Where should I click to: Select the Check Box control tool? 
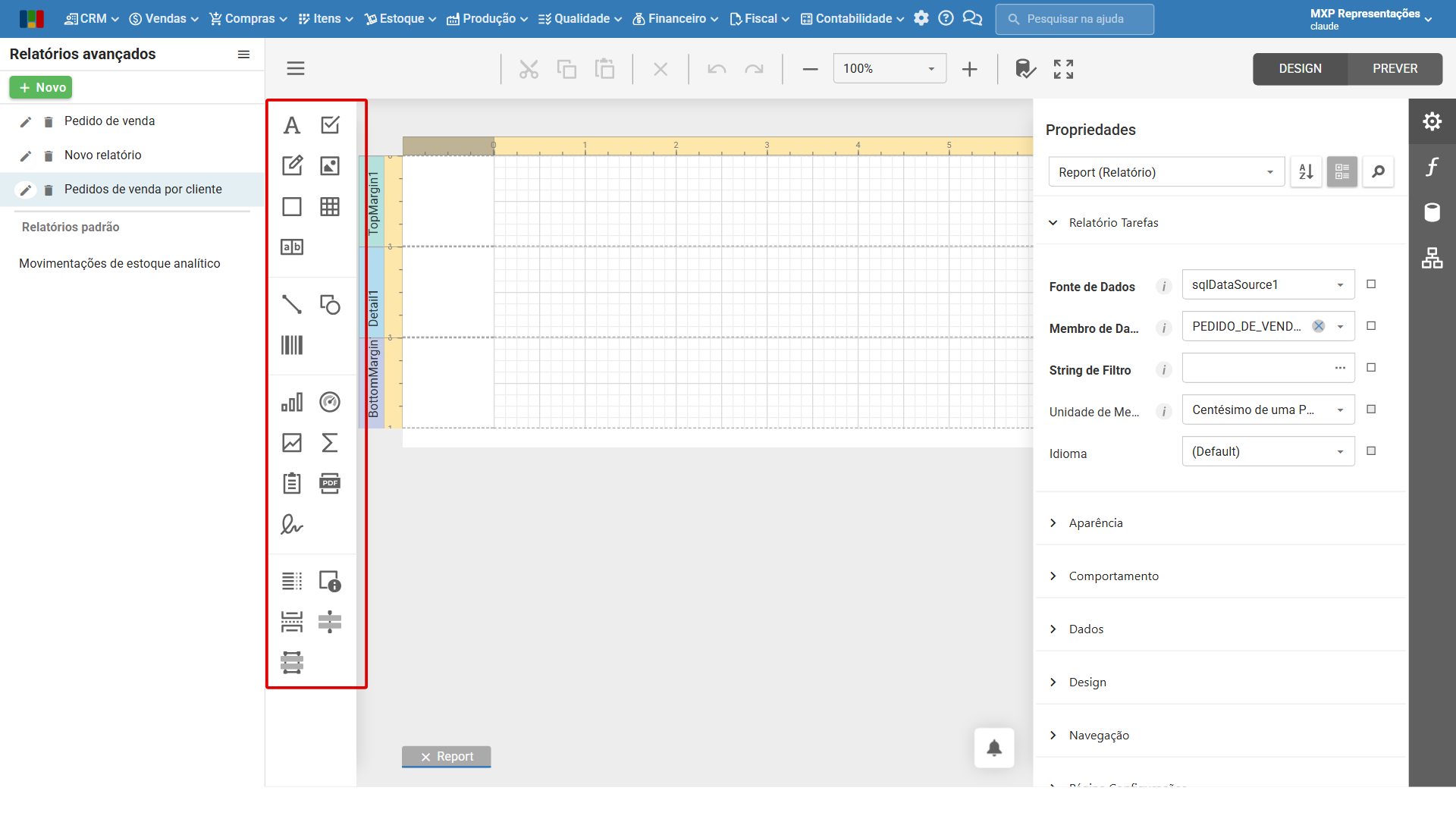tap(330, 125)
